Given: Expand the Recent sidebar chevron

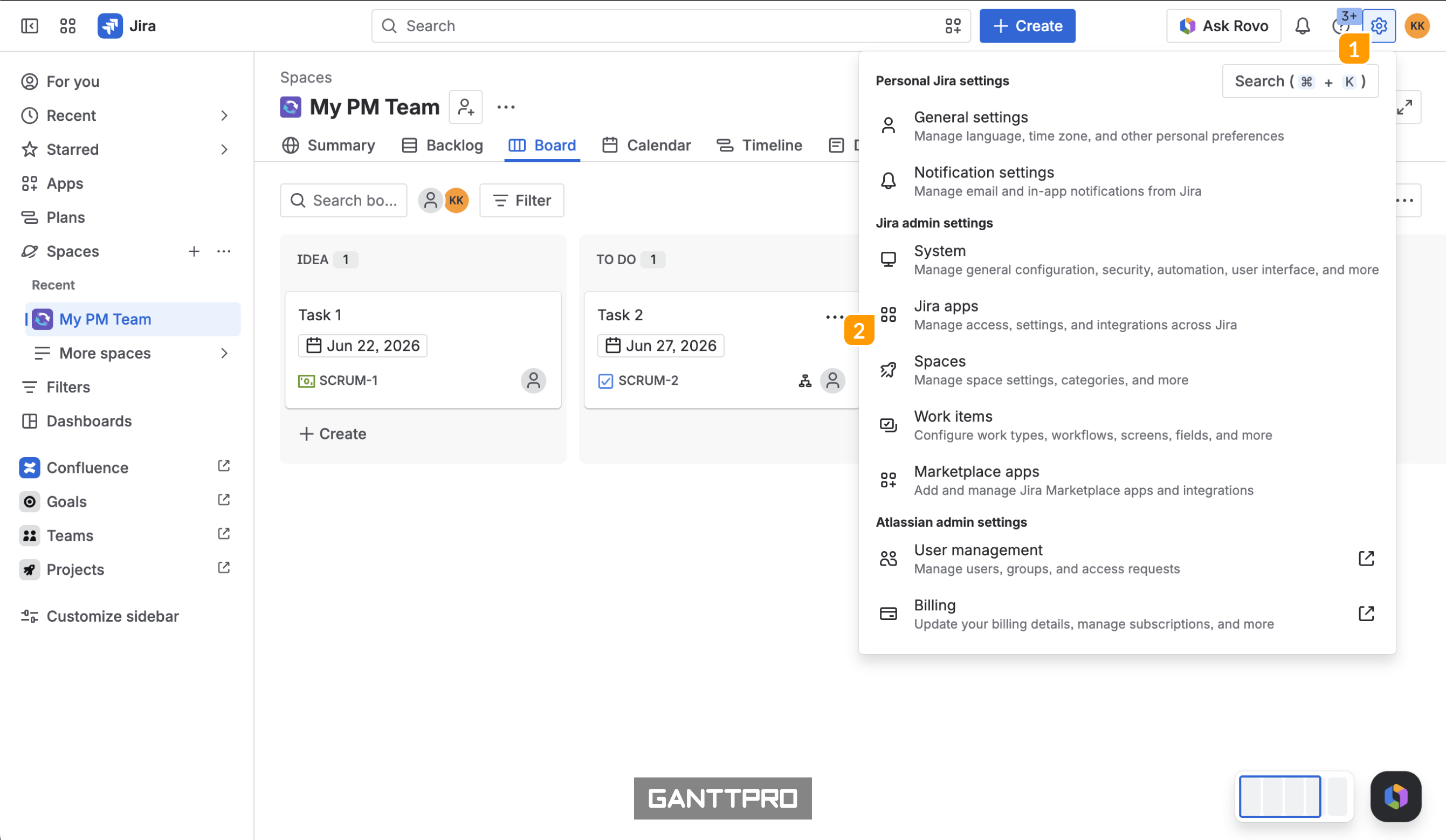Looking at the screenshot, I should [x=224, y=115].
